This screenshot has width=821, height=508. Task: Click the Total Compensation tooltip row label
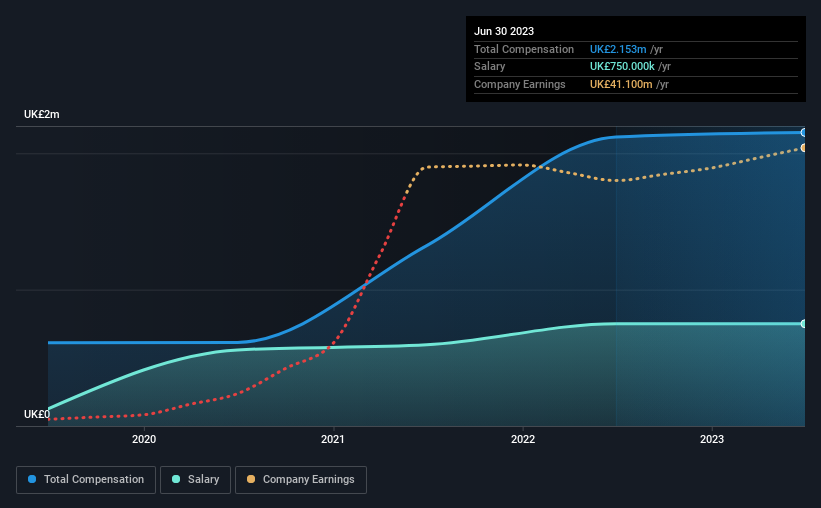[524, 49]
